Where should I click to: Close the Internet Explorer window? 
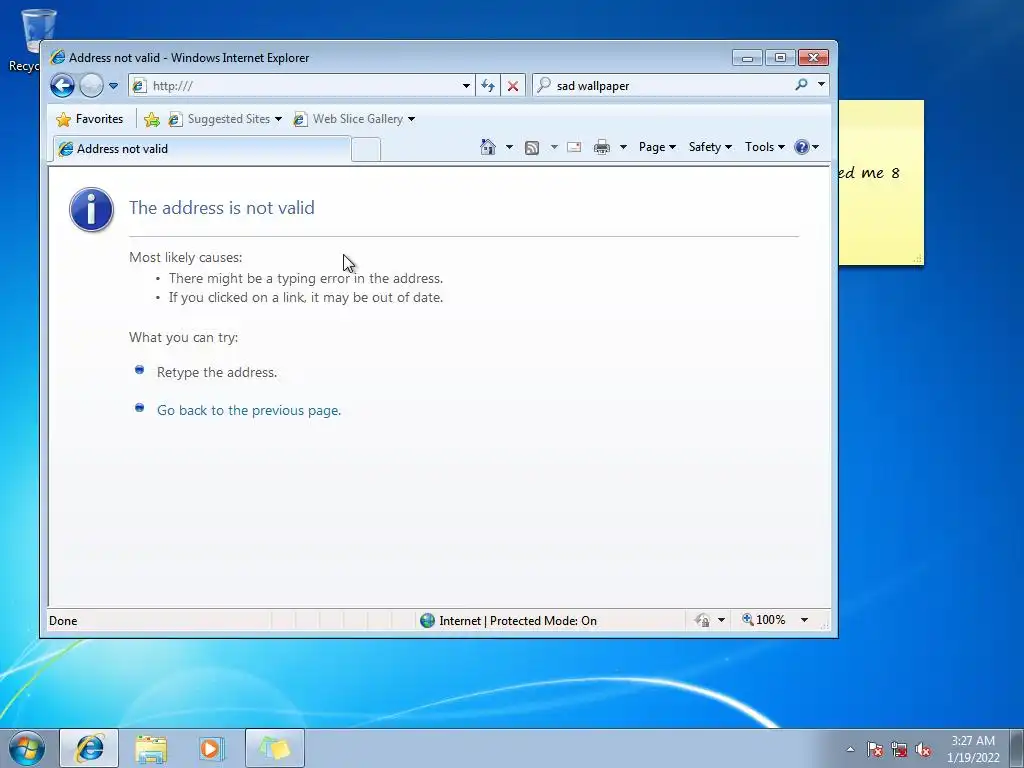(813, 58)
